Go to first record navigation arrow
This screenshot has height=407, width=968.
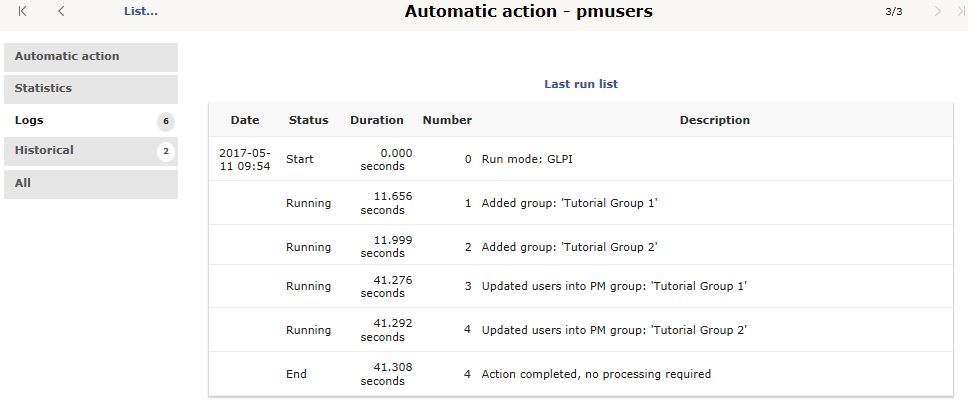pos(23,11)
